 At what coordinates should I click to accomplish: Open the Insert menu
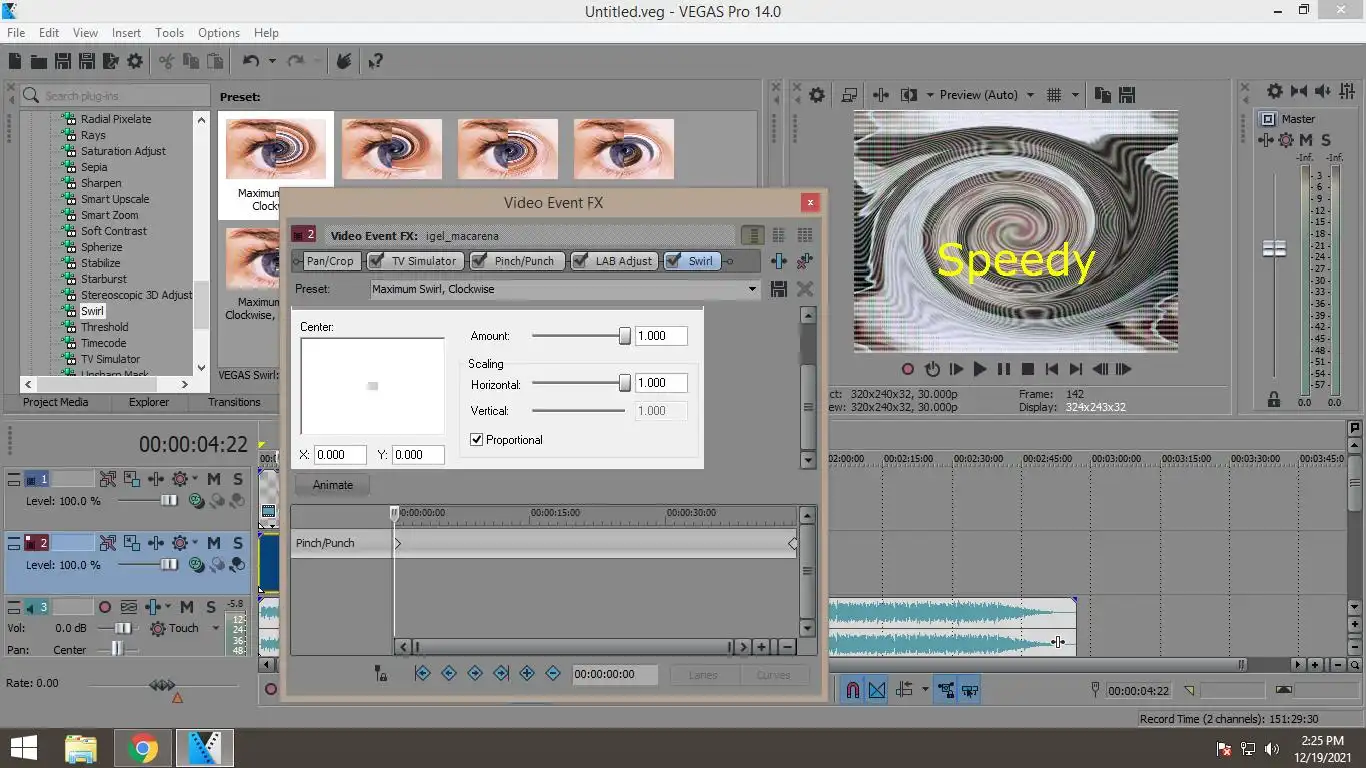pos(126,32)
